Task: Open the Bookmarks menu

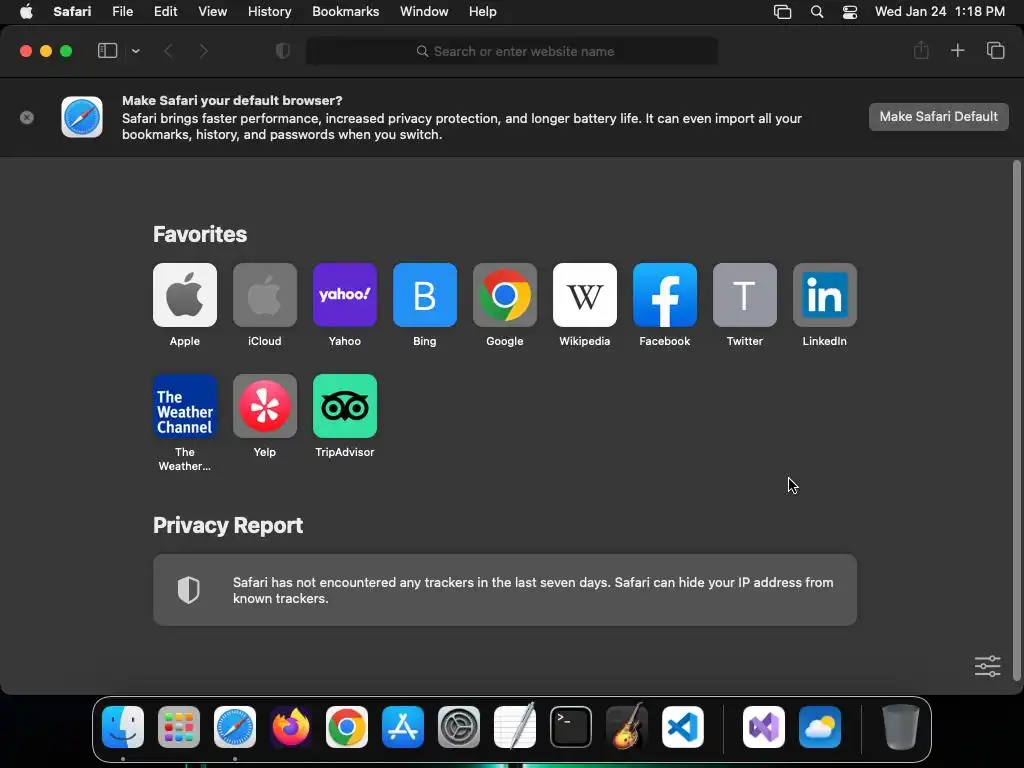Action: tap(345, 12)
